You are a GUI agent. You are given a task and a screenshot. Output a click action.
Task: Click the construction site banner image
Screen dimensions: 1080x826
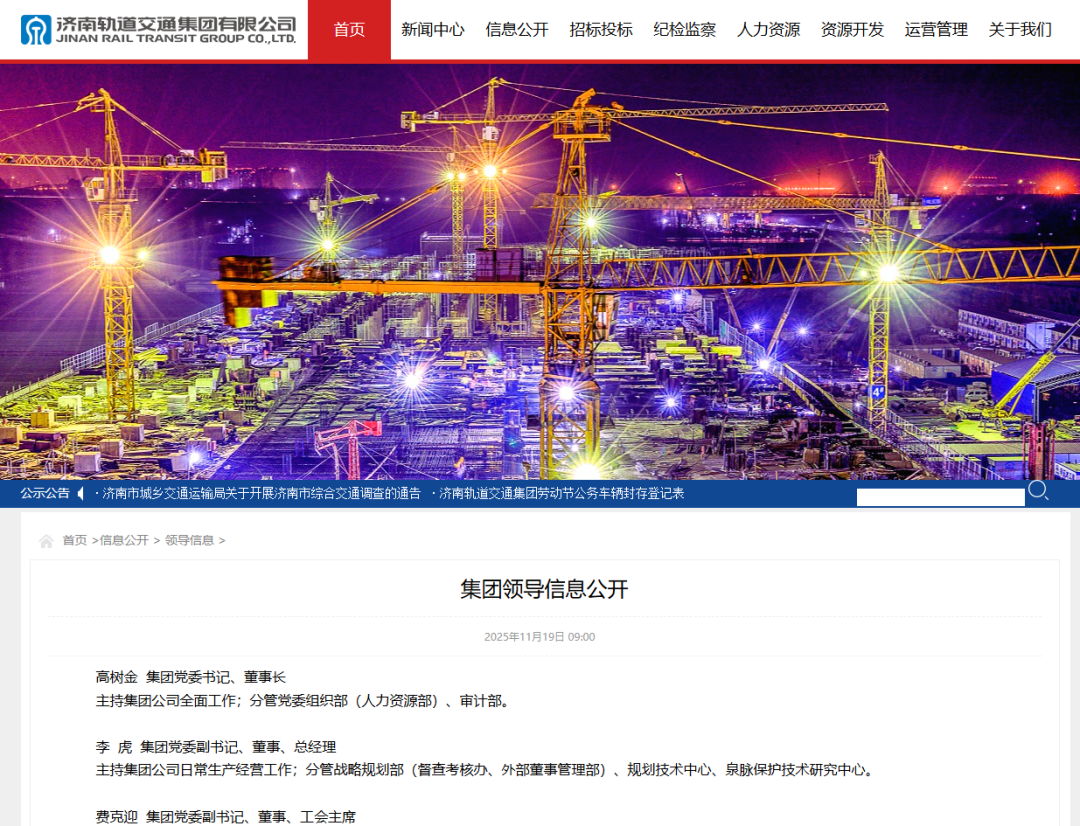click(x=540, y=270)
